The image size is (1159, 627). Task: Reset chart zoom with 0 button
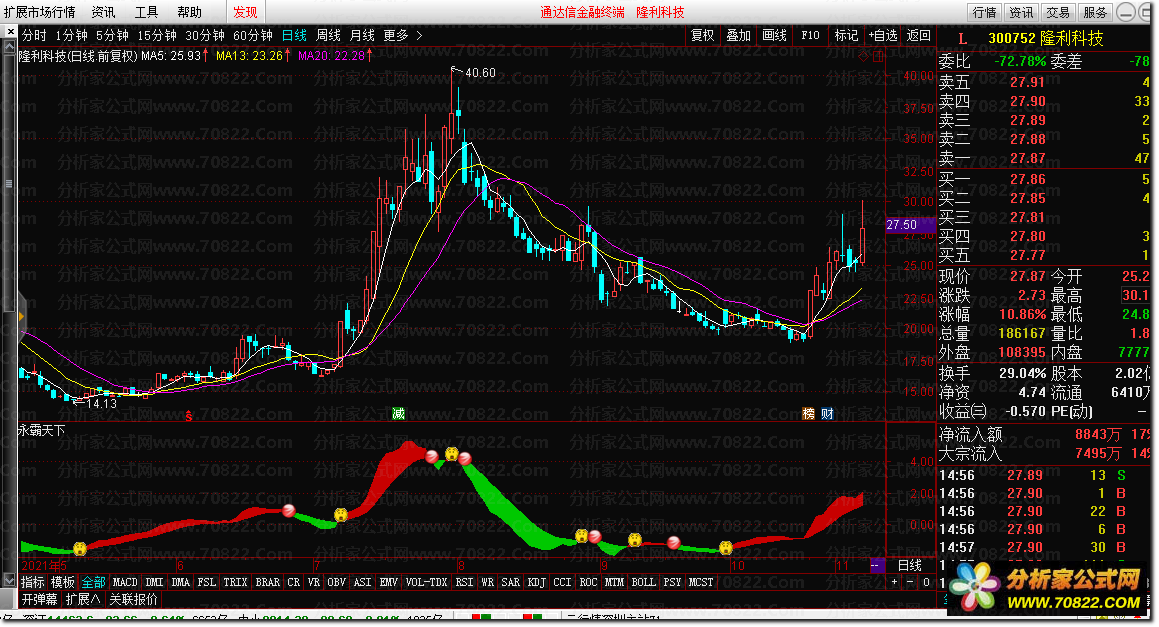[926, 582]
